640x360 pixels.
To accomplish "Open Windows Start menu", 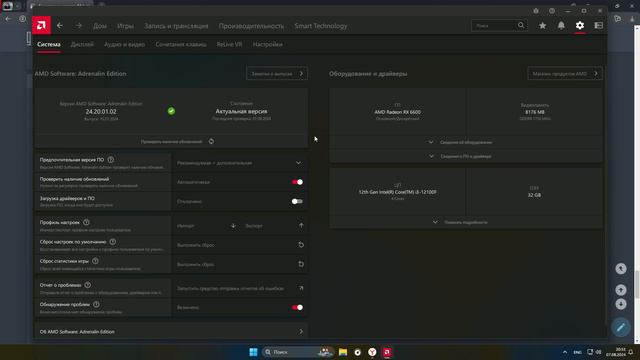I will (253, 352).
